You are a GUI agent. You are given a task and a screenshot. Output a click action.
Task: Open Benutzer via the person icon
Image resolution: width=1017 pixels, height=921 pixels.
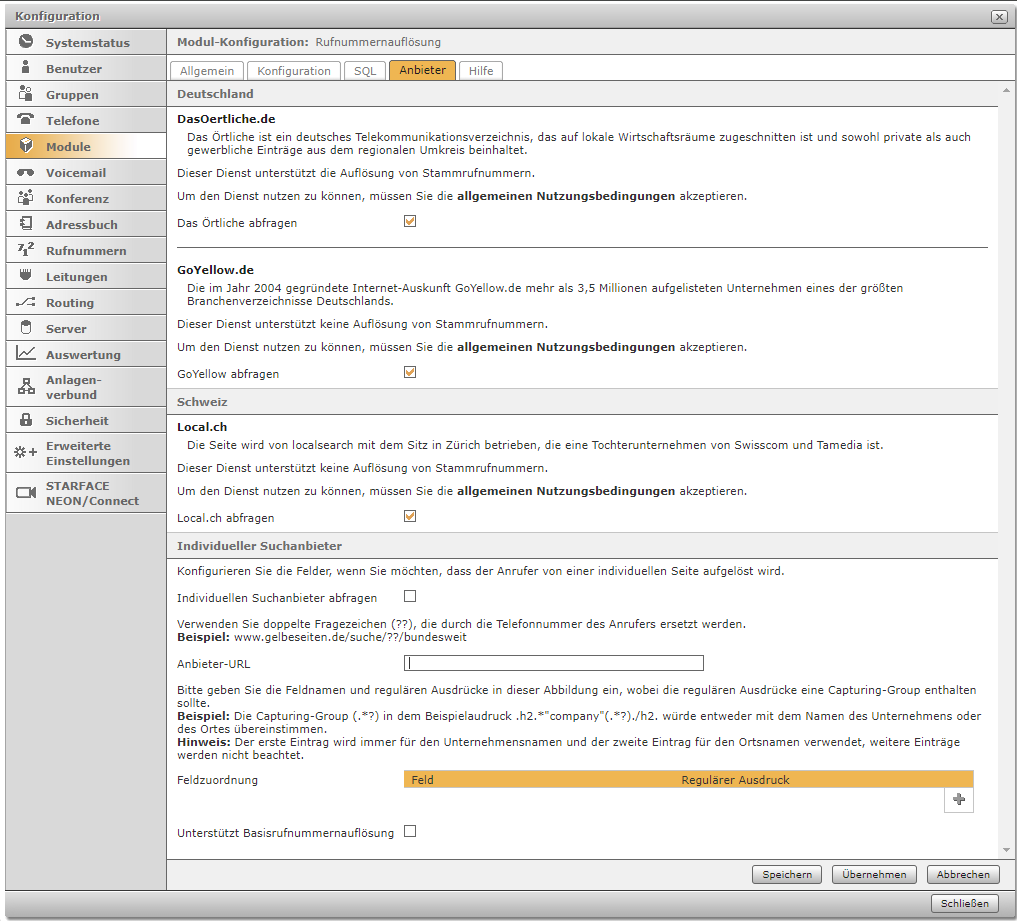coord(26,68)
